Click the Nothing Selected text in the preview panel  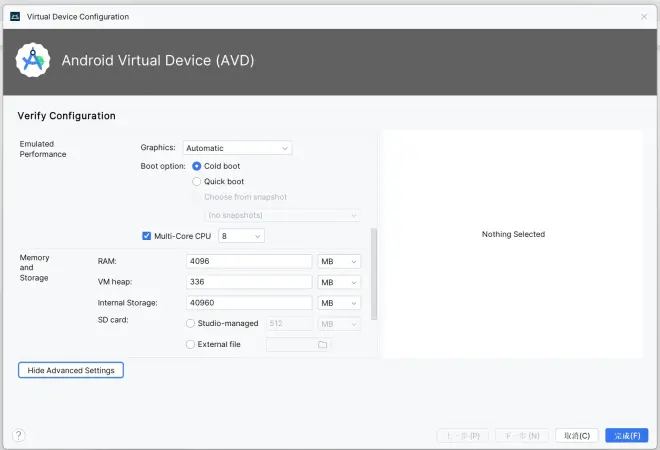tap(513, 234)
